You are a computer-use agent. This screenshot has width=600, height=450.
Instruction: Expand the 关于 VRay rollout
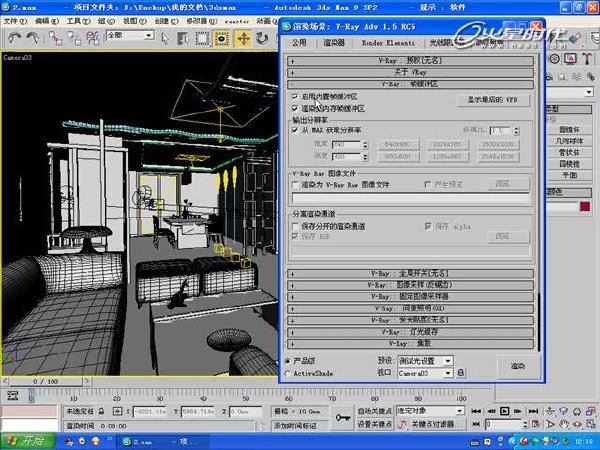point(411,72)
